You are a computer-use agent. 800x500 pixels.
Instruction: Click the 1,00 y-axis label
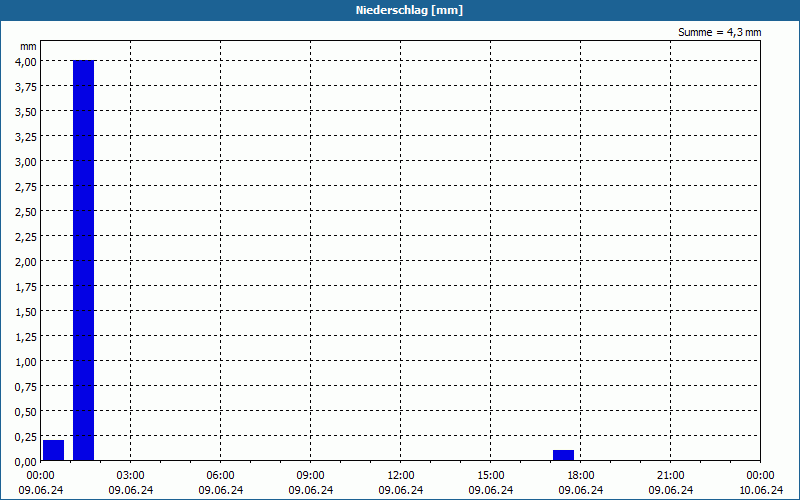26,362
